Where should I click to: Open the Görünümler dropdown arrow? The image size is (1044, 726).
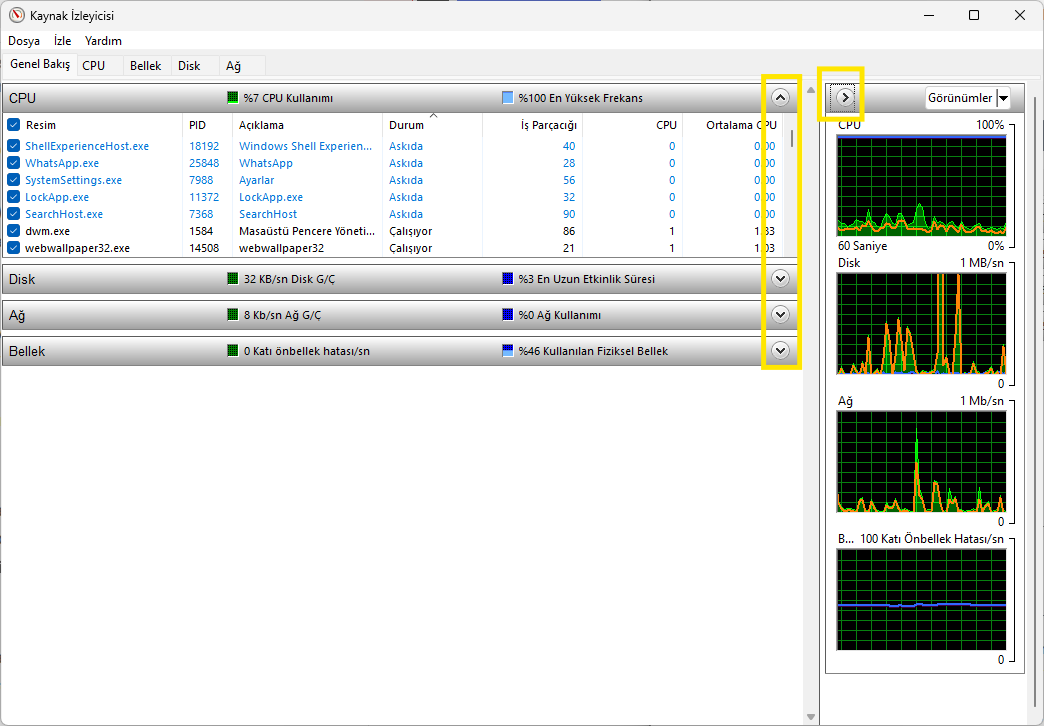tap(1003, 98)
